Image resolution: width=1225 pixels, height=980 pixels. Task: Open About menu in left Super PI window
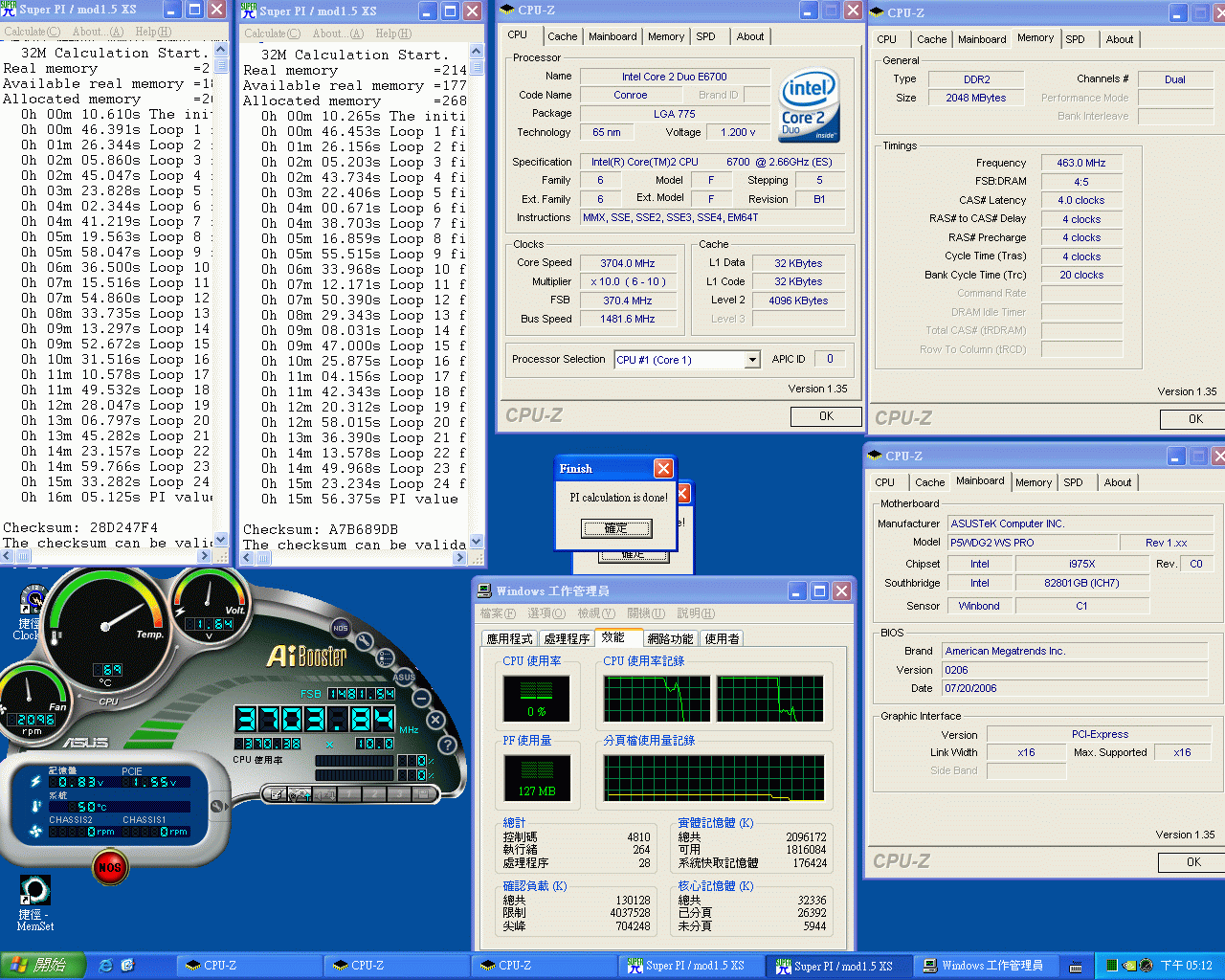coord(98,32)
